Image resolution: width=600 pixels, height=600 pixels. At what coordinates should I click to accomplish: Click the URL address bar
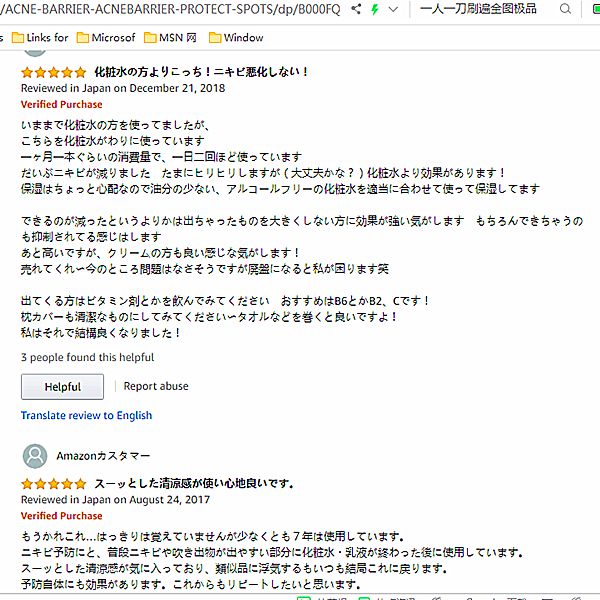[x=170, y=9]
